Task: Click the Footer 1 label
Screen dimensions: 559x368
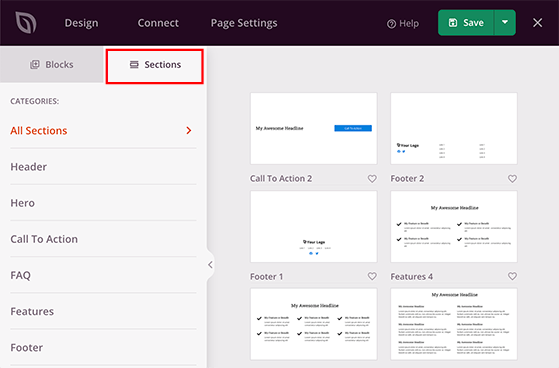Action: 266,276
